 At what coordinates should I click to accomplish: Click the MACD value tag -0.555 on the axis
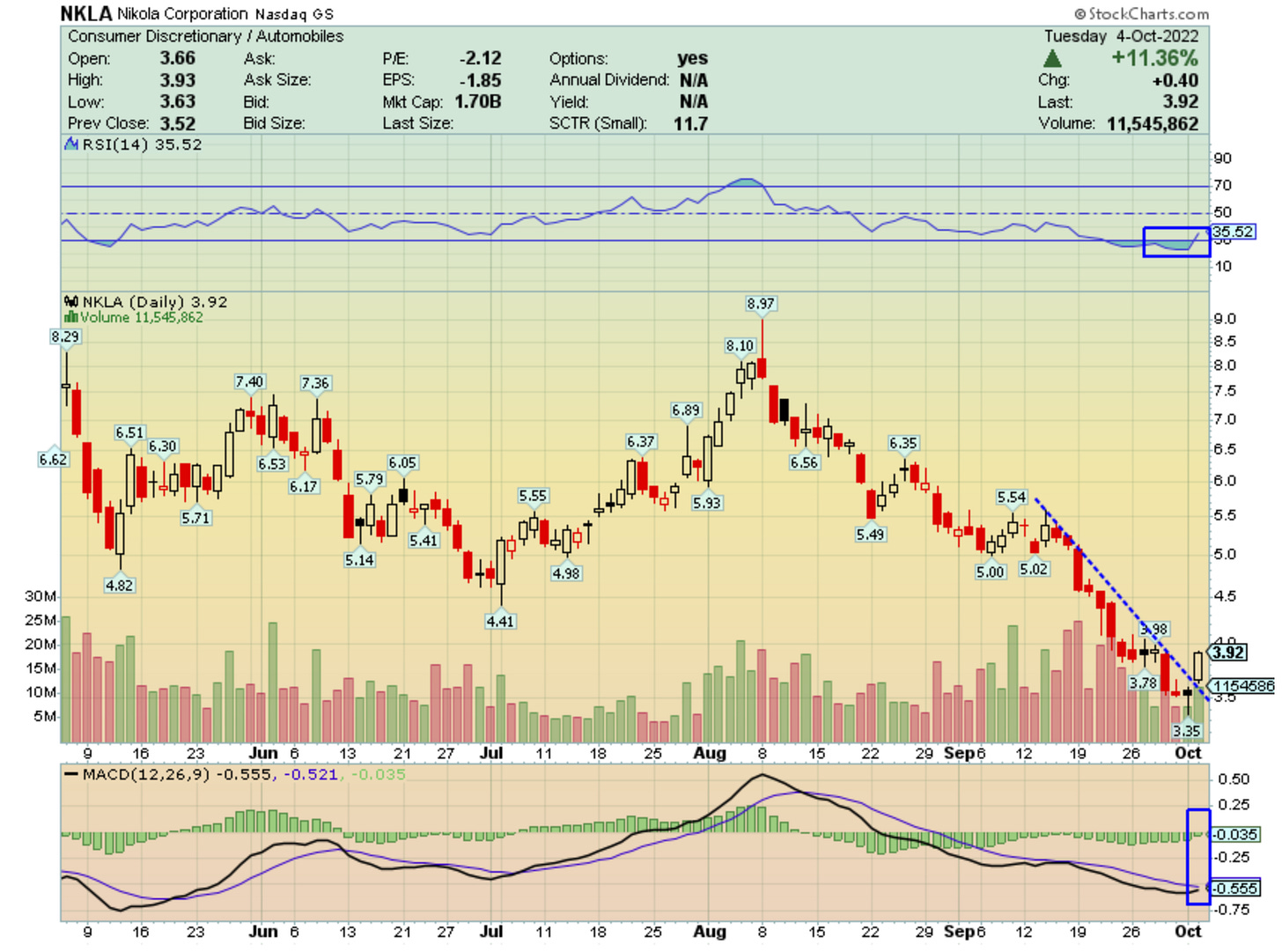click(1234, 889)
